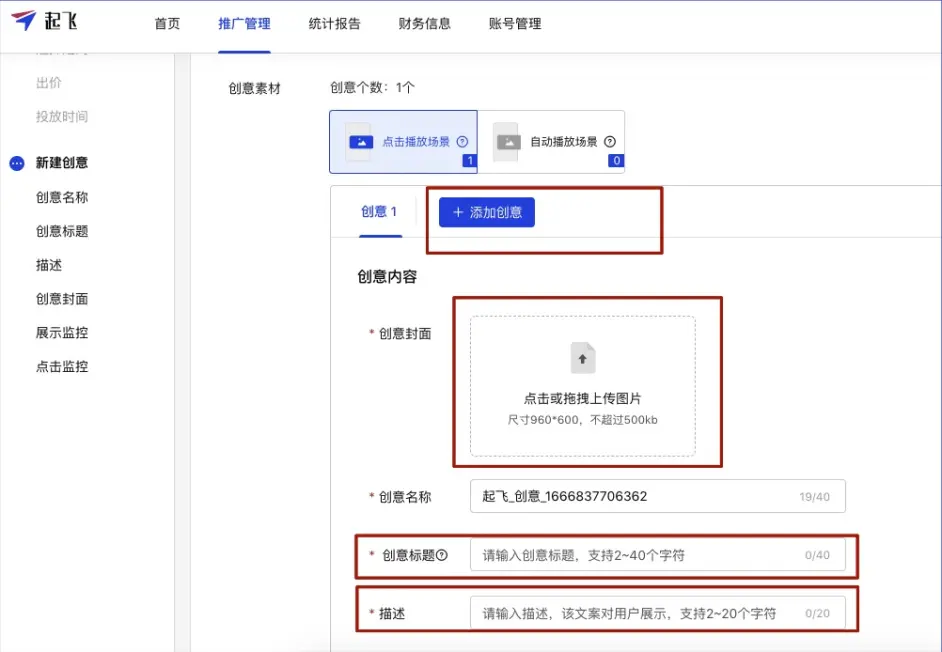Click the 创意素材 section label
The image size is (942, 652).
(254, 88)
